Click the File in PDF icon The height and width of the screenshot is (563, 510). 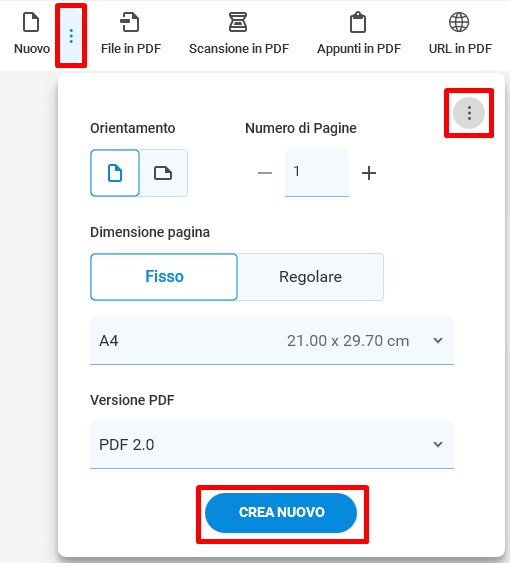[130, 22]
